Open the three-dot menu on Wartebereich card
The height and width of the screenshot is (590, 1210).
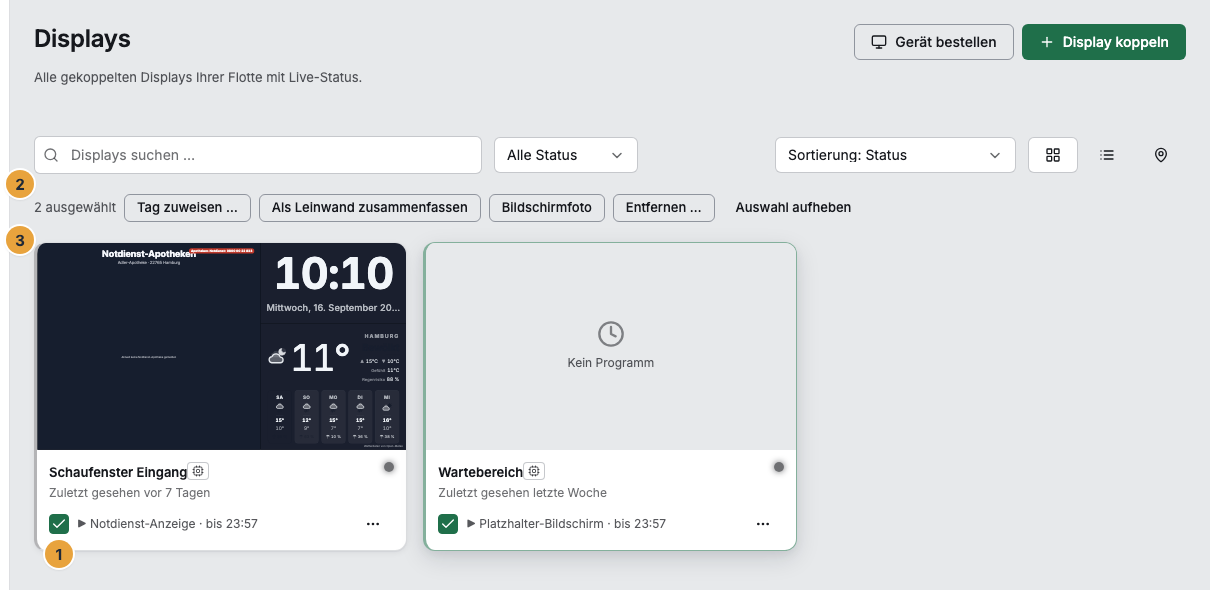click(x=763, y=523)
